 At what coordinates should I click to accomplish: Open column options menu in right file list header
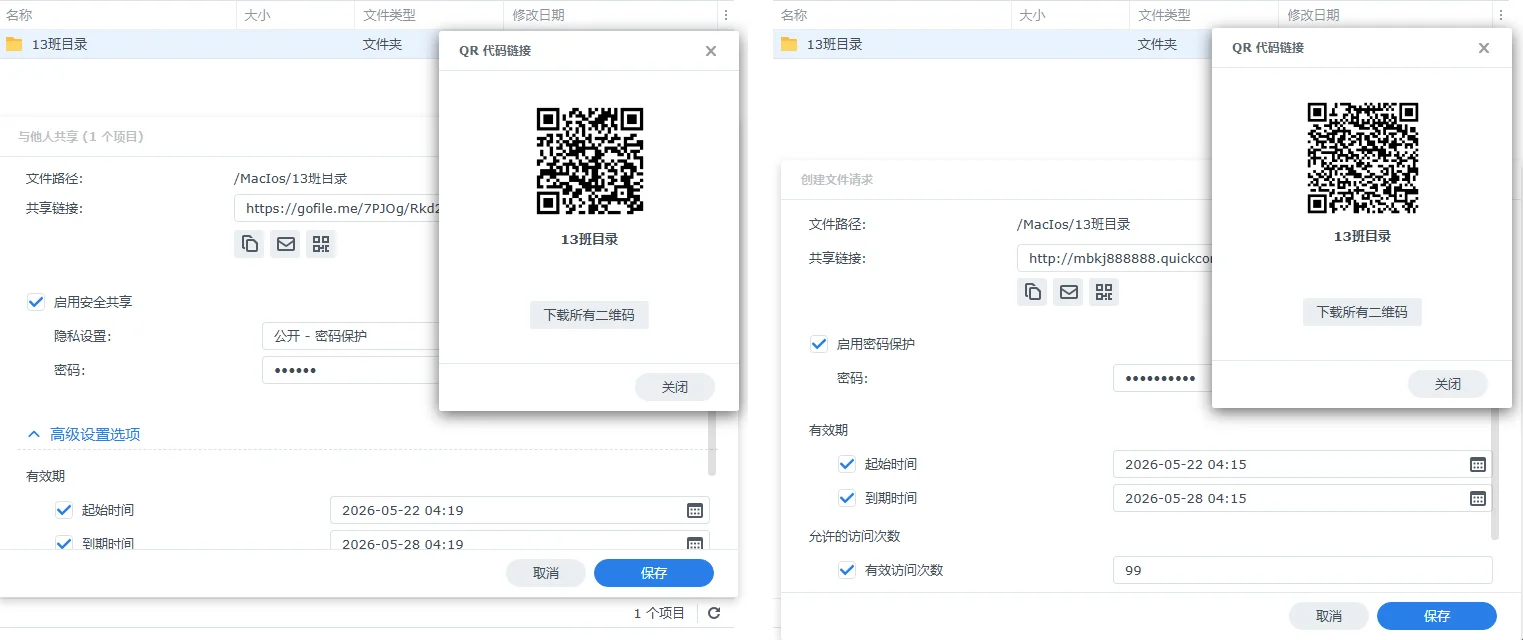click(x=1500, y=15)
